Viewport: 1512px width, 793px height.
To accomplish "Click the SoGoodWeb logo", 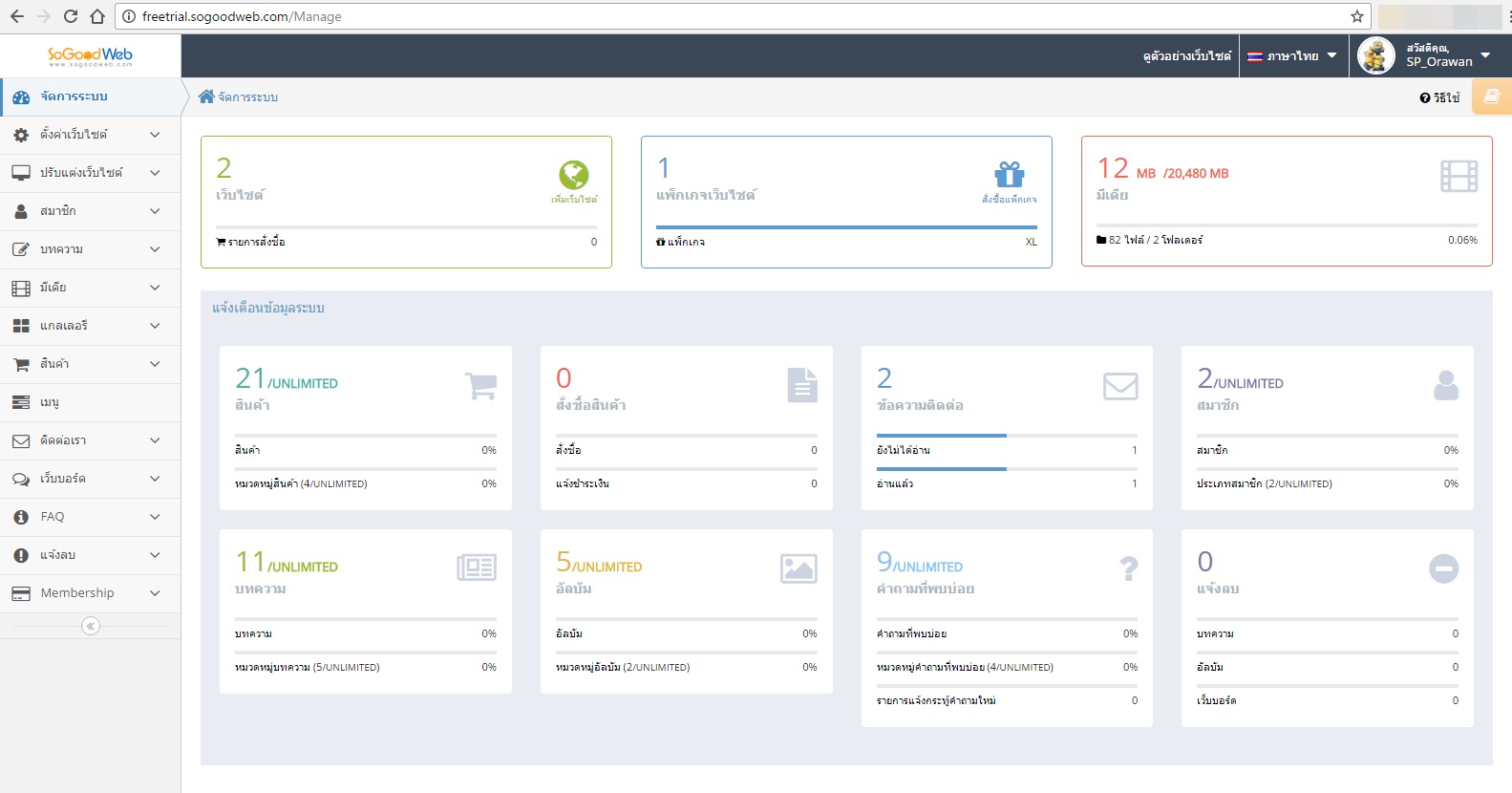I will (91, 56).
